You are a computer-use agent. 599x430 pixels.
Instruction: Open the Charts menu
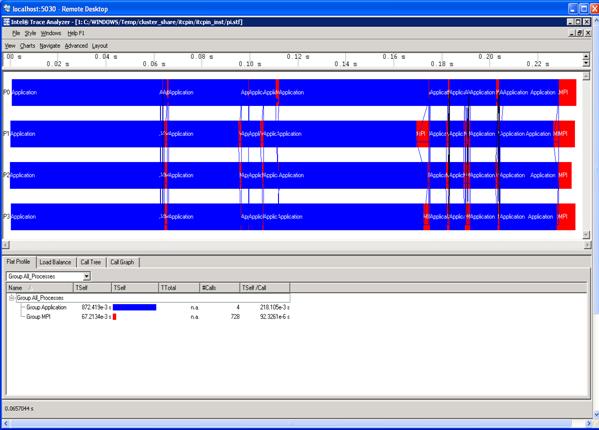(x=28, y=46)
